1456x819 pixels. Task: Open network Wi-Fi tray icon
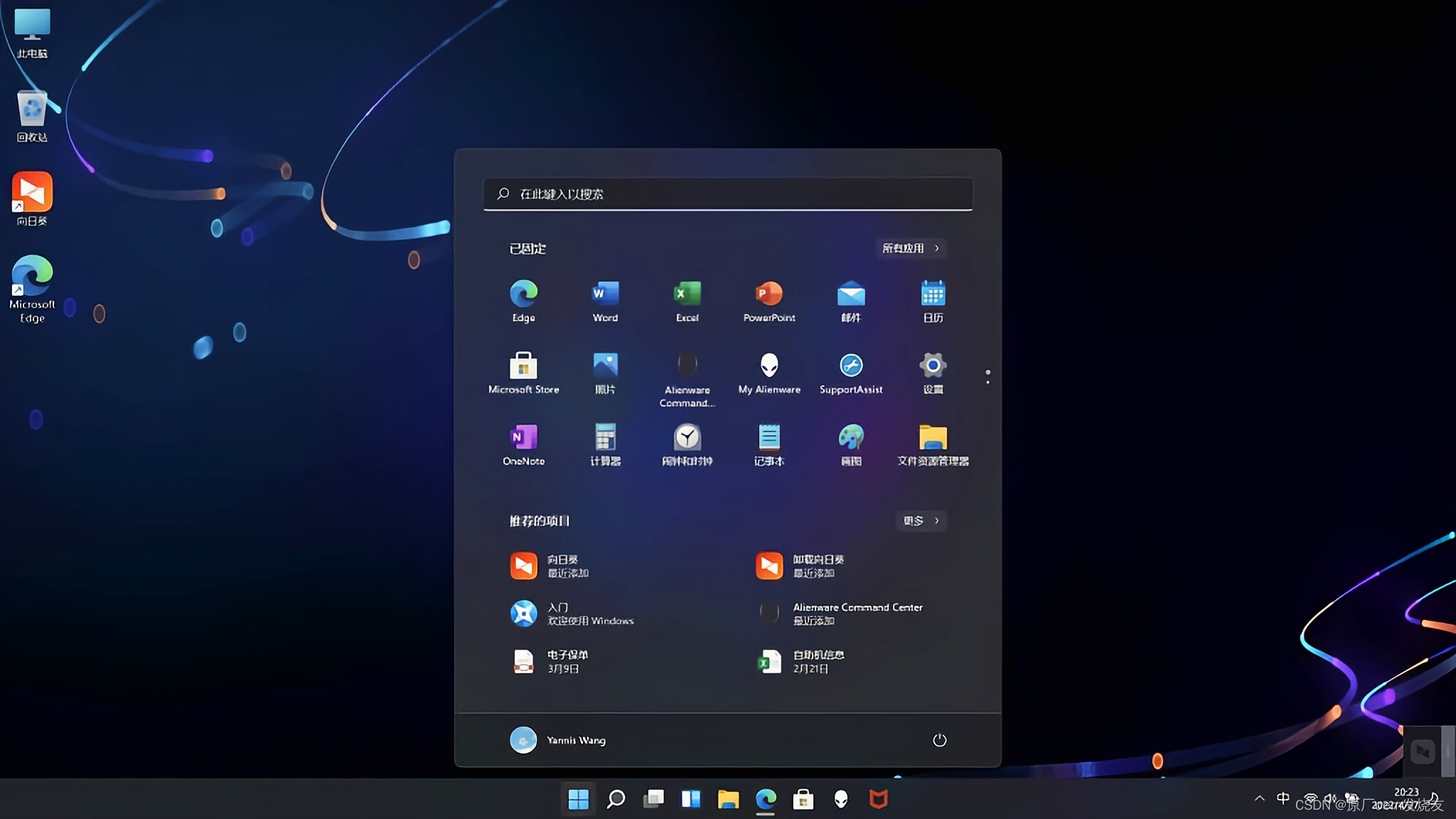point(1310,798)
